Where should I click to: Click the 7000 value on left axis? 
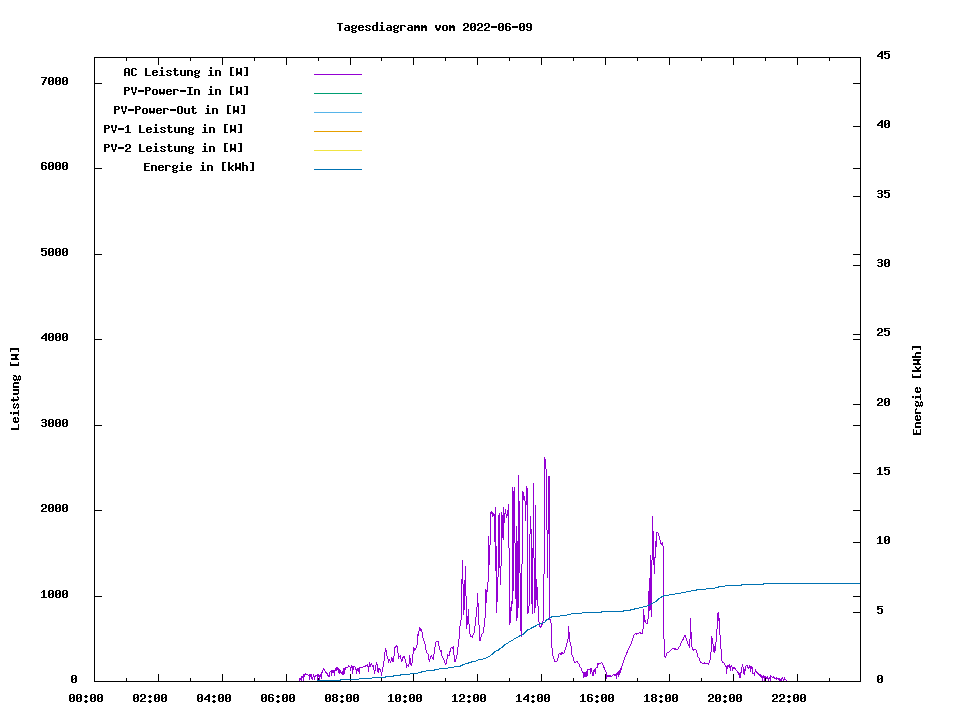coord(54,81)
